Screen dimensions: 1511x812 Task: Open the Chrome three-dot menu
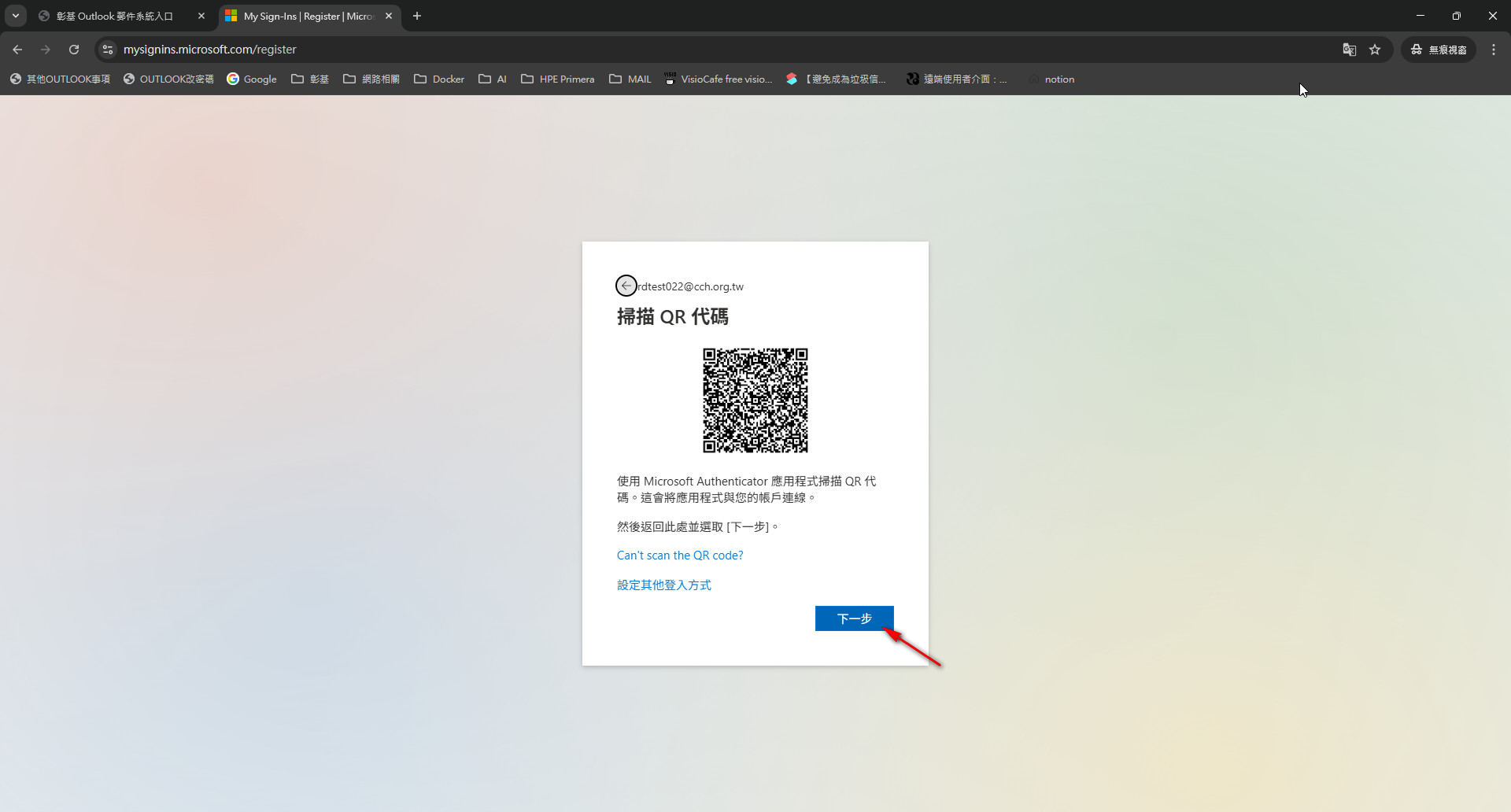click(x=1493, y=50)
